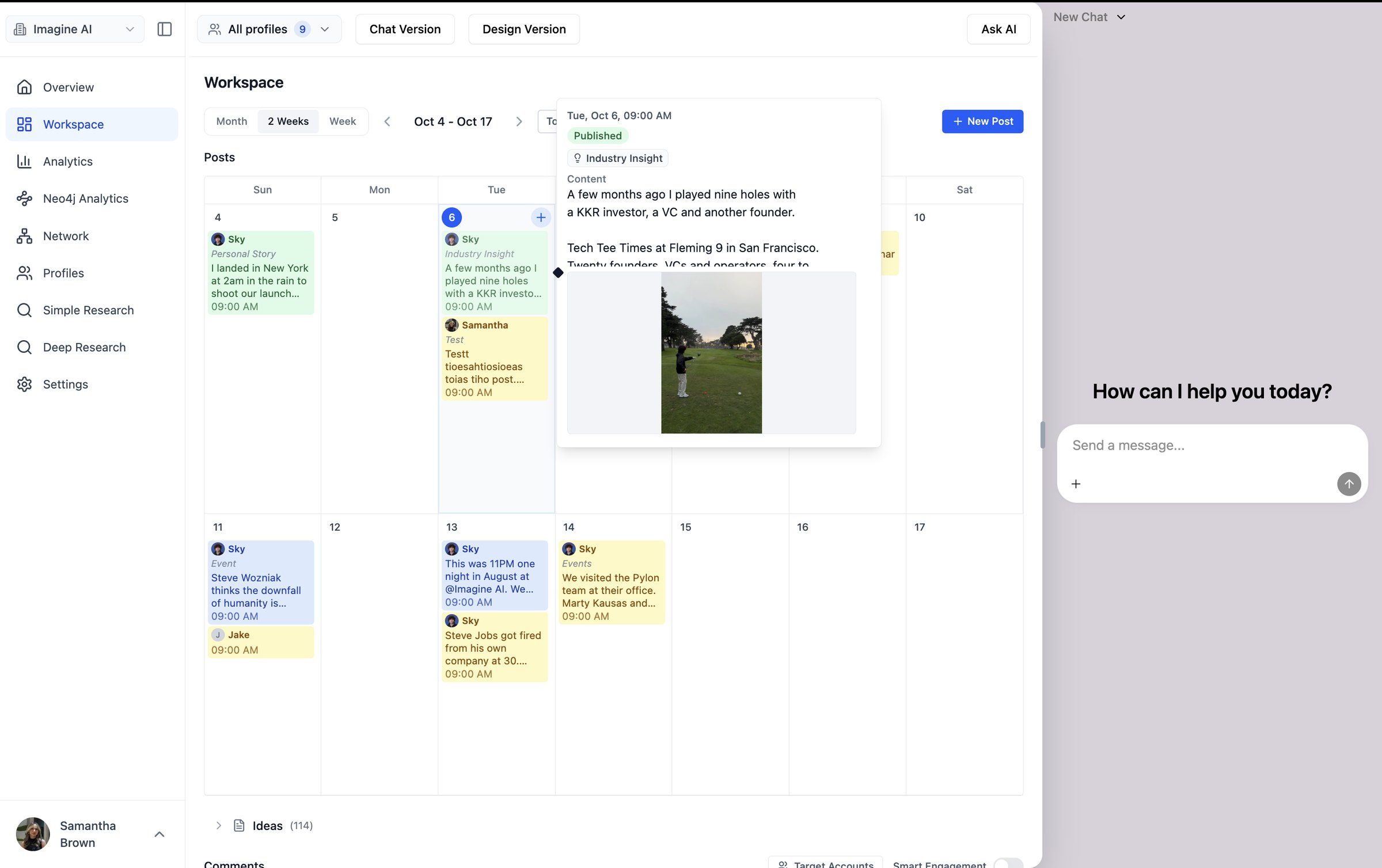Click Samantha Brown's profile avatar
The width and height of the screenshot is (1382, 868).
coord(33,834)
